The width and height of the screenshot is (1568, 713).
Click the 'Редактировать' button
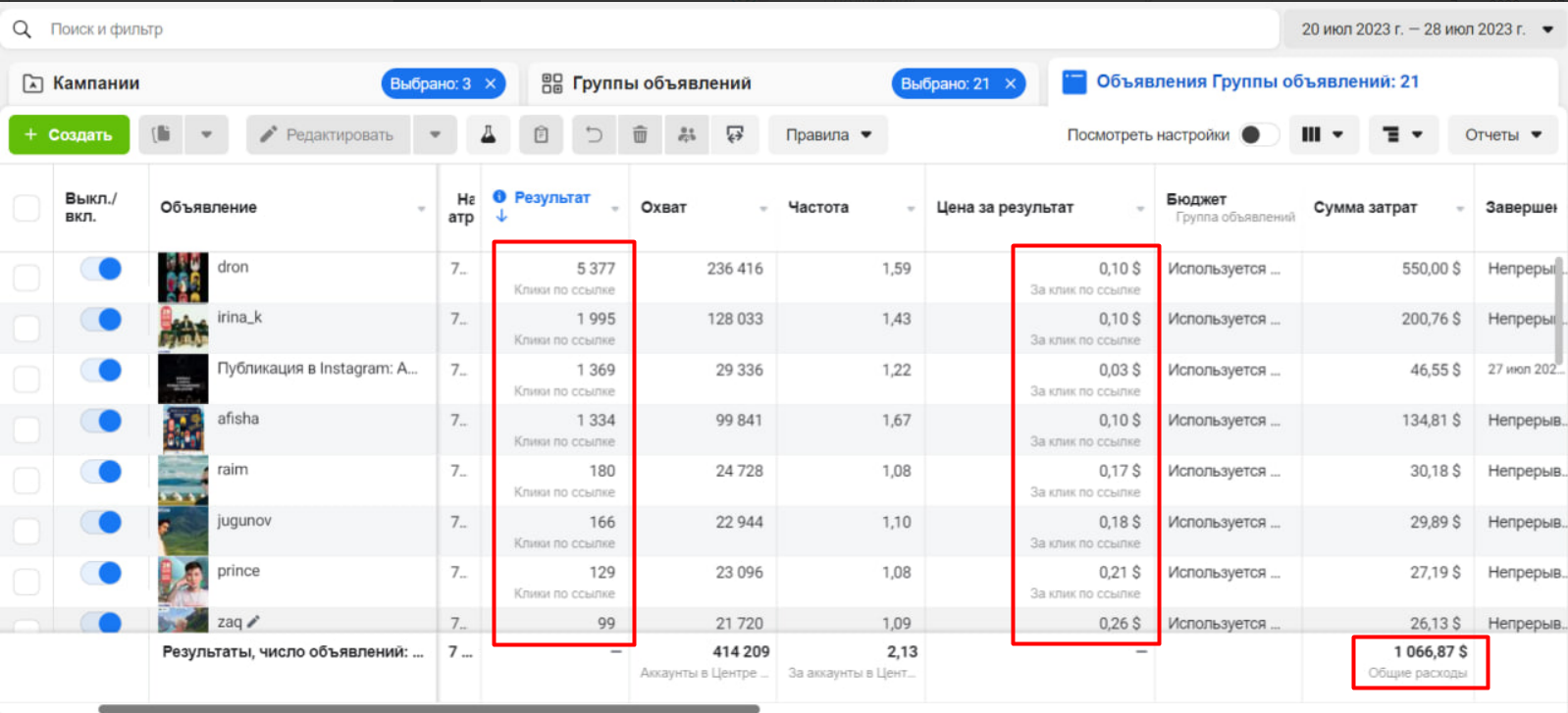328,134
